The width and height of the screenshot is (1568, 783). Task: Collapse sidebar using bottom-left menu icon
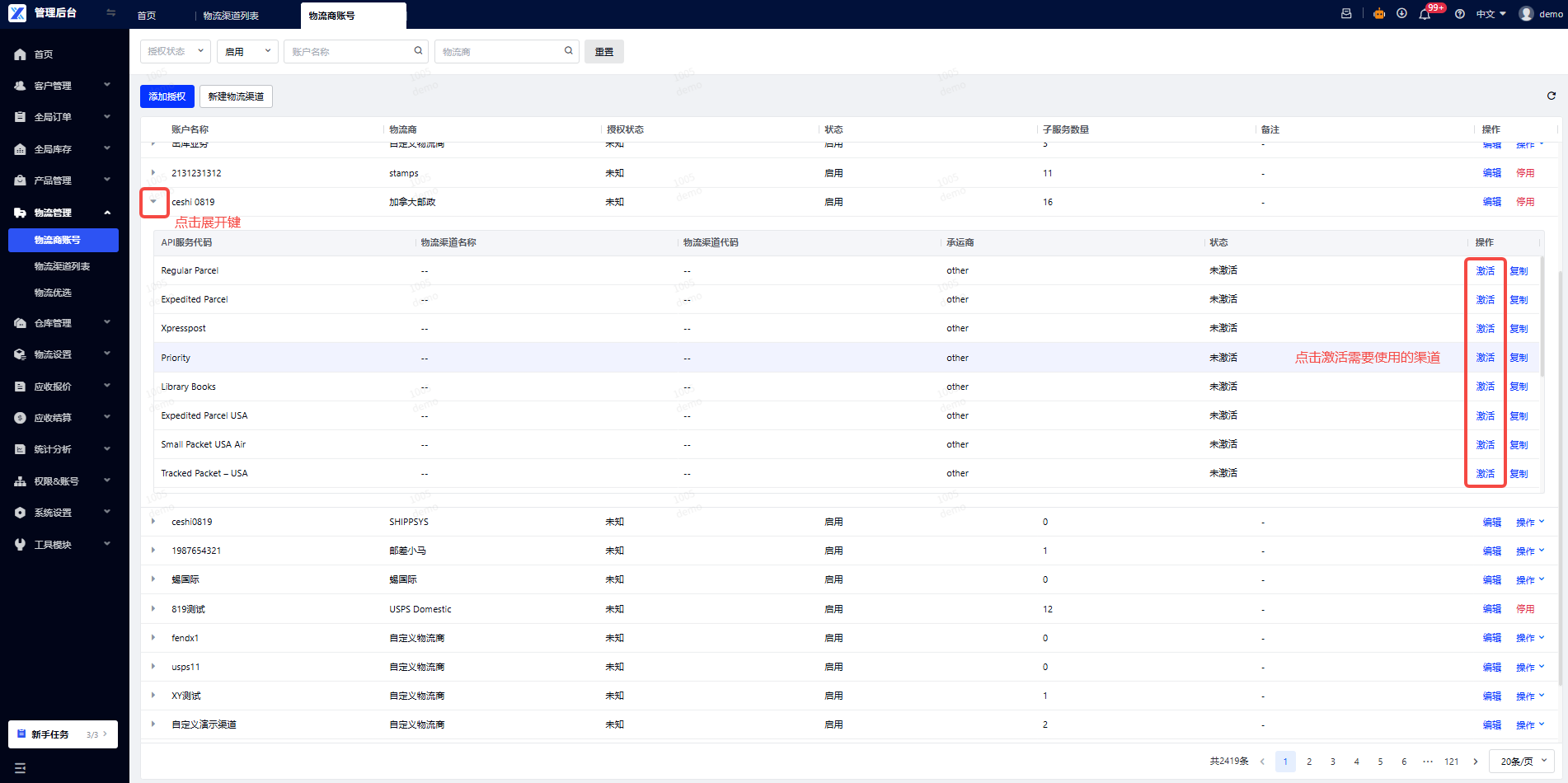pos(20,768)
